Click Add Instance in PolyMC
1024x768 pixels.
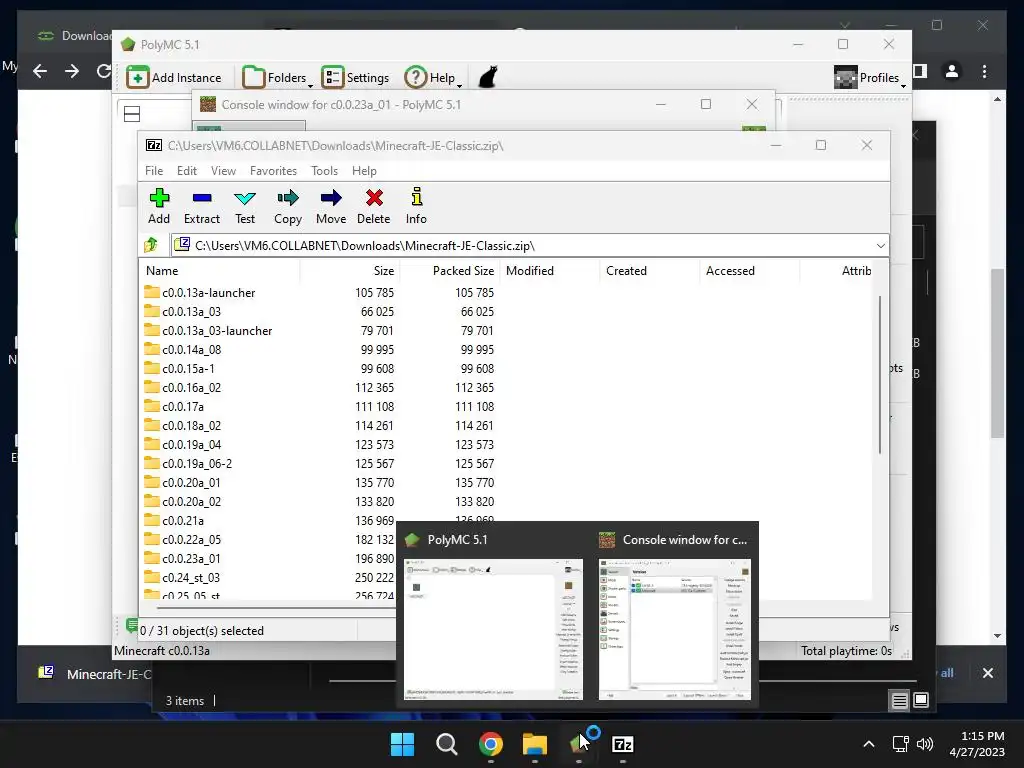pyautogui.click(x=174, y=77)
